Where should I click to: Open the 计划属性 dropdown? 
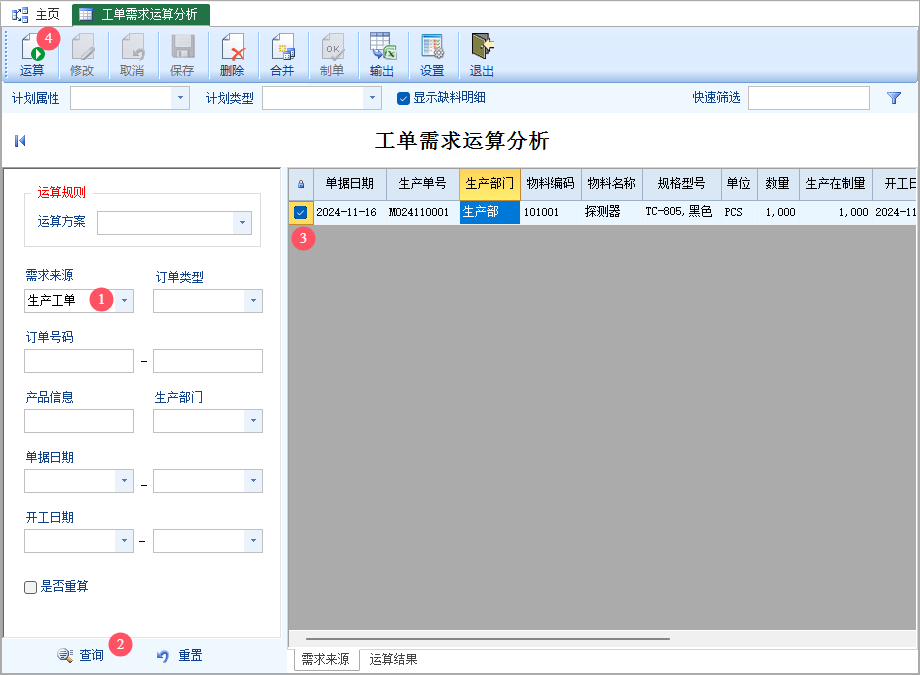pyautogui.click(x=180, y=98)
